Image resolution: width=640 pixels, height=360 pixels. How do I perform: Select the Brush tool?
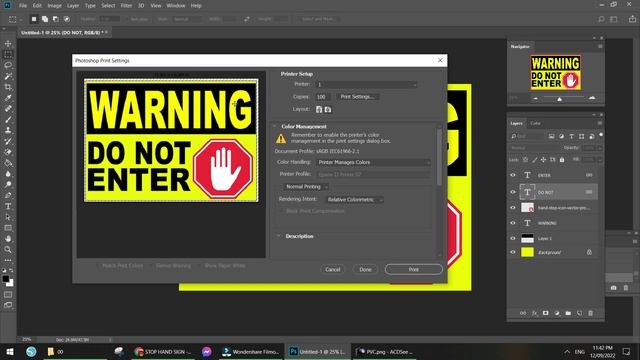8,120
